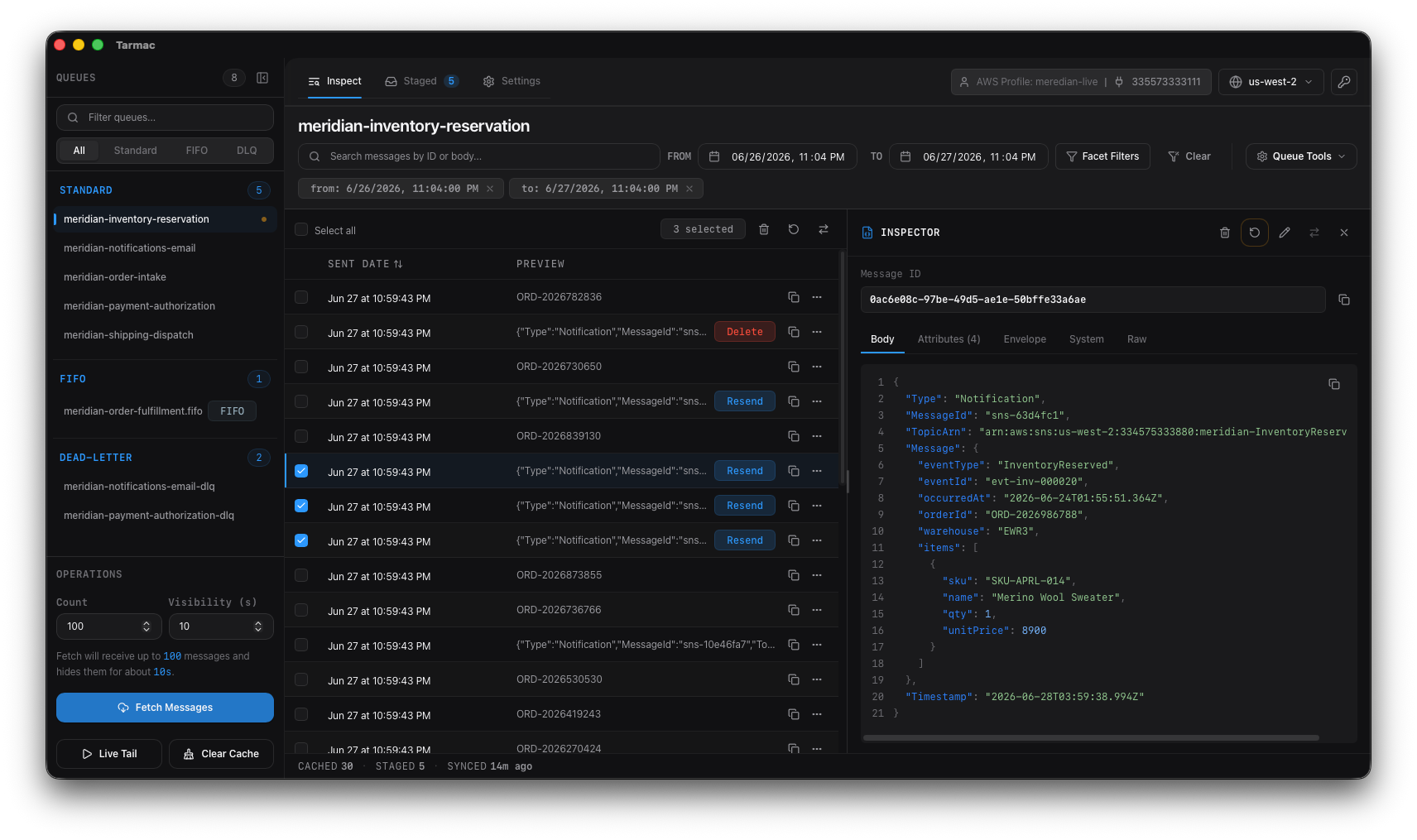
Task: Open Facet Filters
Action: coord(1102,156)
